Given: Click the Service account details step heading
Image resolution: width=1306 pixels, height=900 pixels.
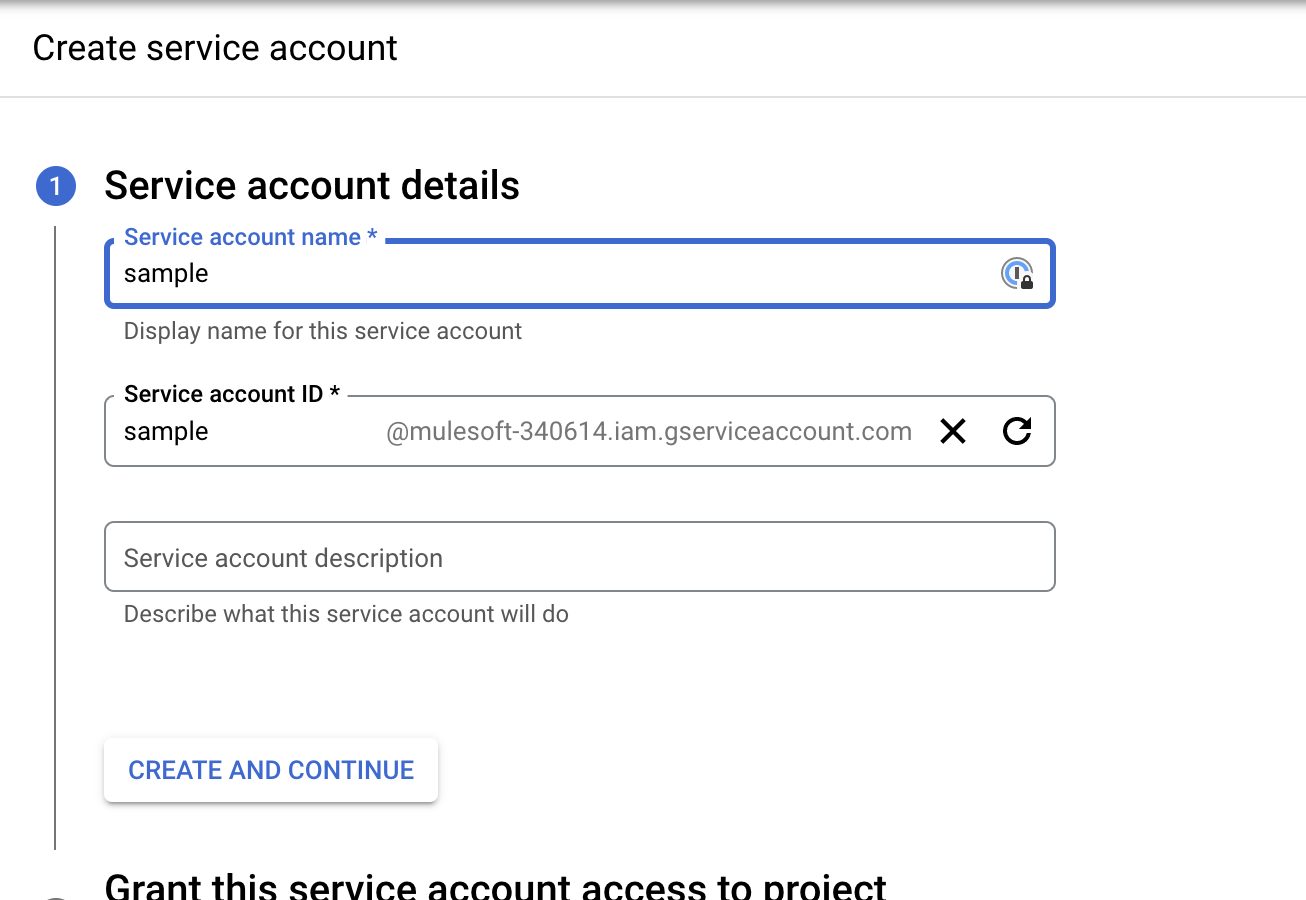Looking at the screenshot, I should pos(312,186).
